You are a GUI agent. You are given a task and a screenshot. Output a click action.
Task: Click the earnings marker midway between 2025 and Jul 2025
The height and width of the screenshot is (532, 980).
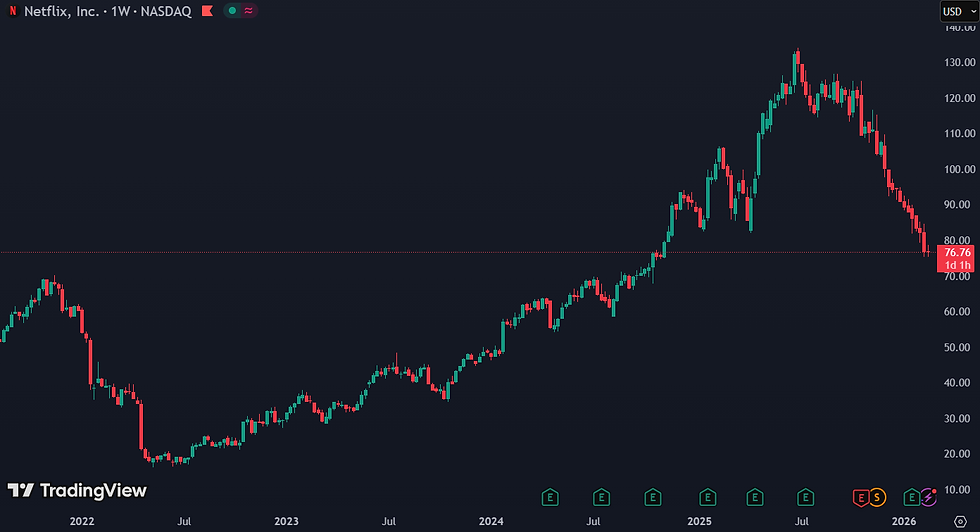tap(755, 498)
